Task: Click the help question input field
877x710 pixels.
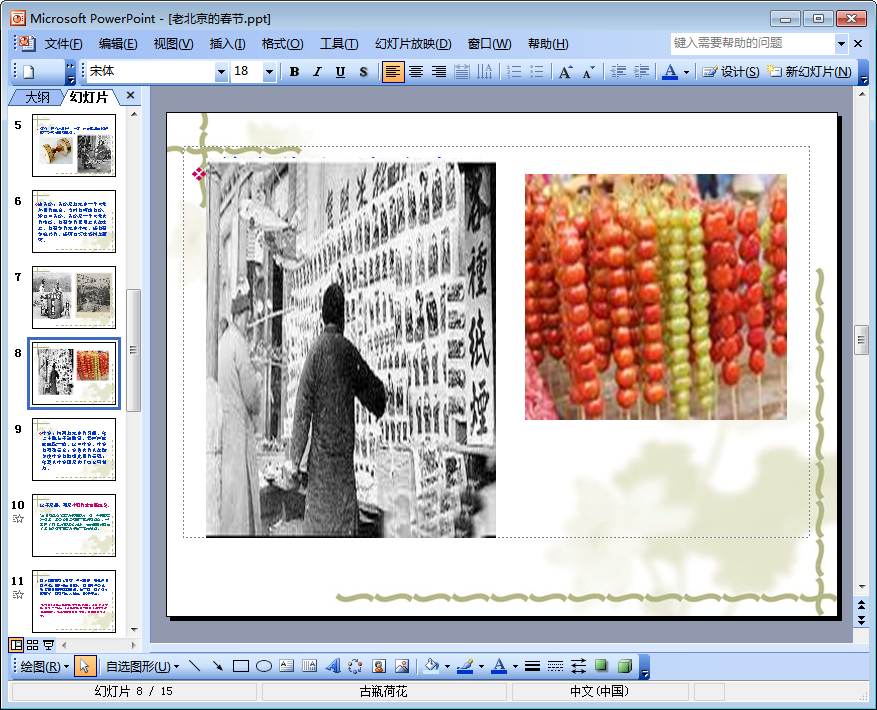Action: pos(753,43)
